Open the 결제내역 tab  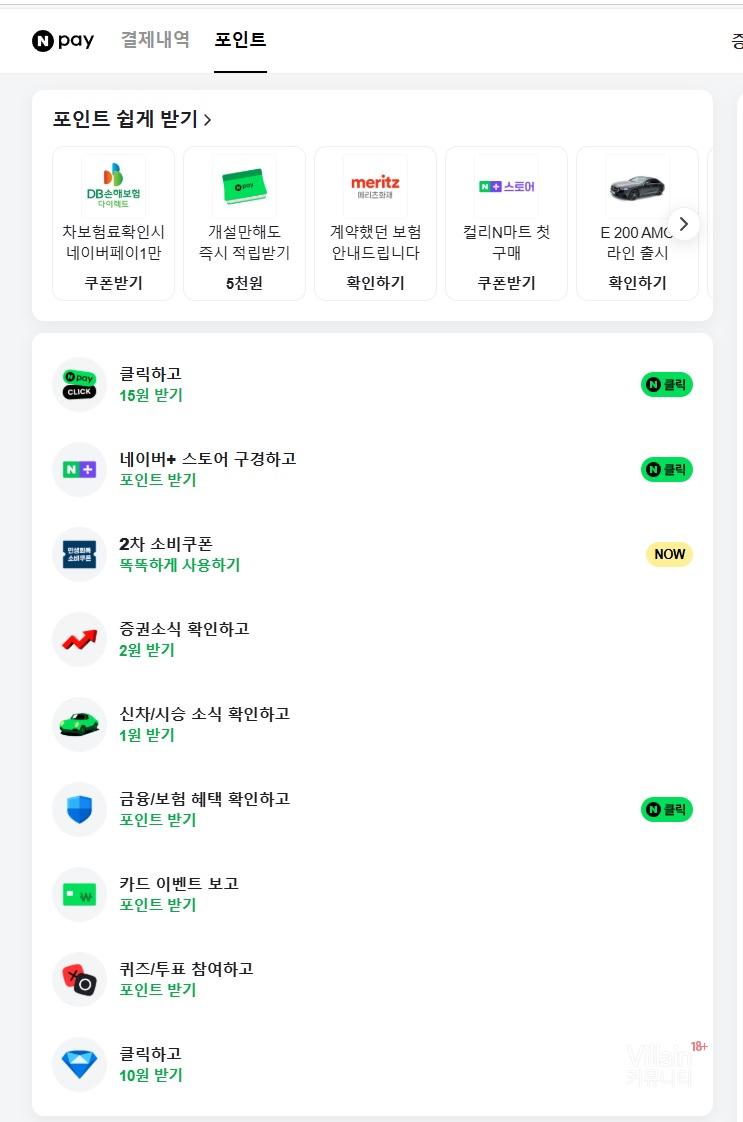155,40
